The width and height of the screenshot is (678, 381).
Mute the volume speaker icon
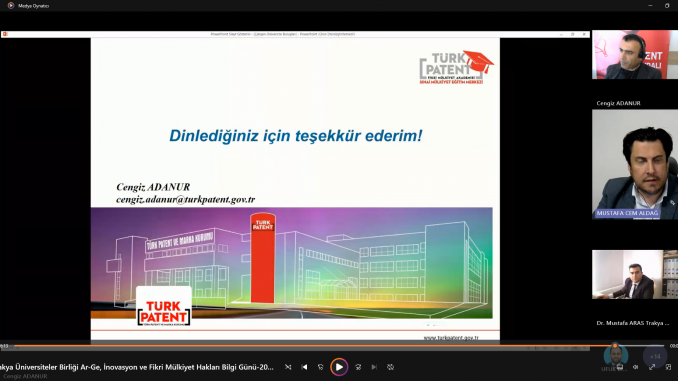coord(635,367)
